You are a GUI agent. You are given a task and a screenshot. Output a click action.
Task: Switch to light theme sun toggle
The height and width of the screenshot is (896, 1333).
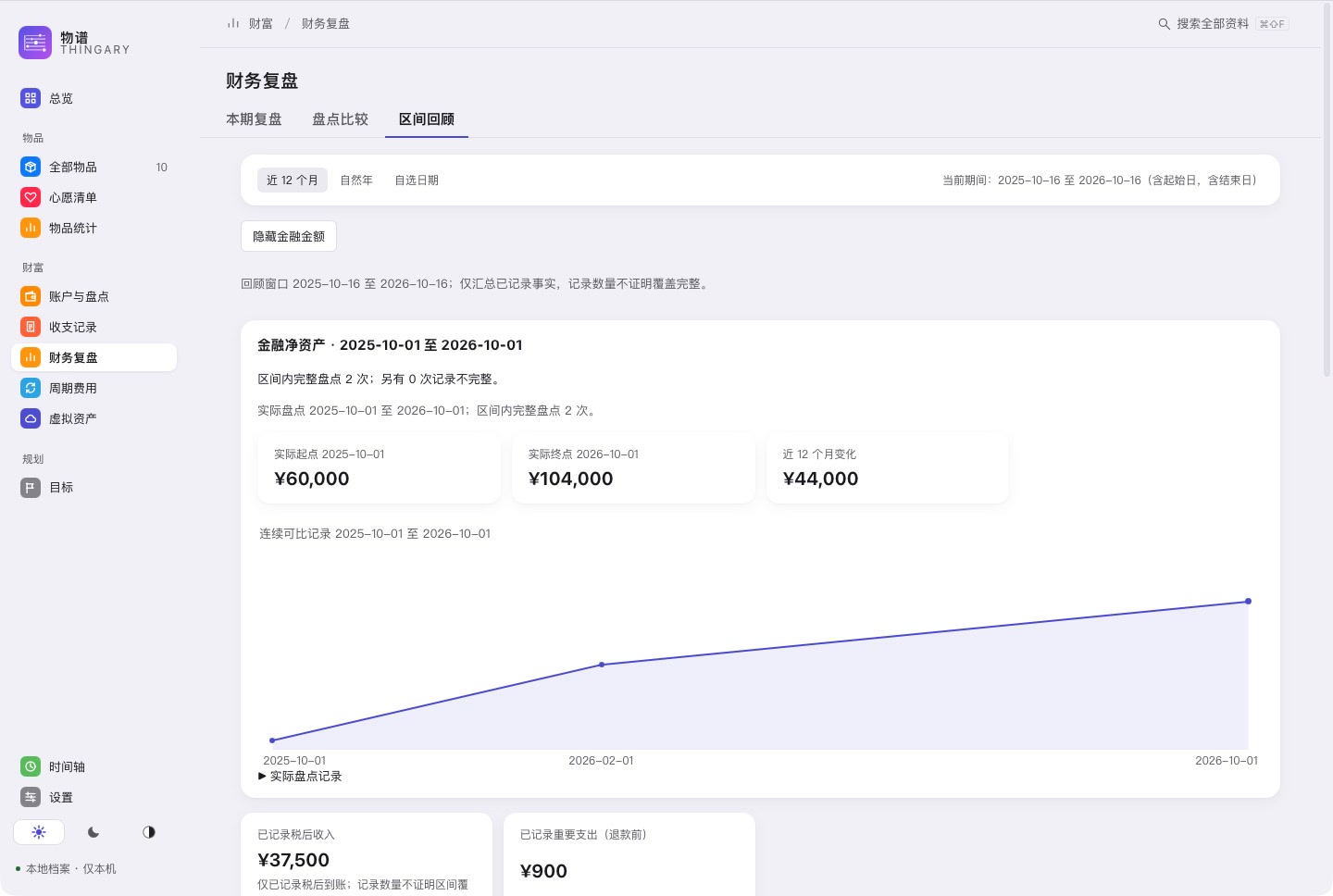39,832
